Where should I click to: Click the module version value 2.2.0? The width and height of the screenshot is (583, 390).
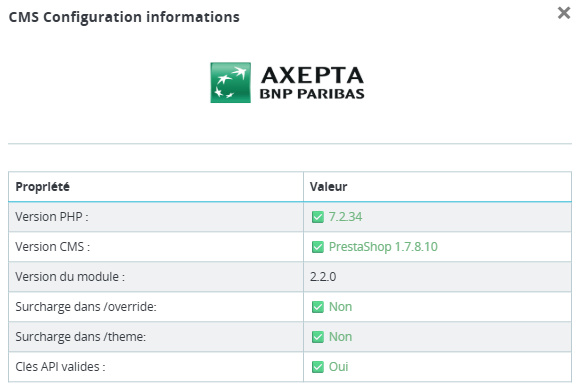click(x=323, y=277)
